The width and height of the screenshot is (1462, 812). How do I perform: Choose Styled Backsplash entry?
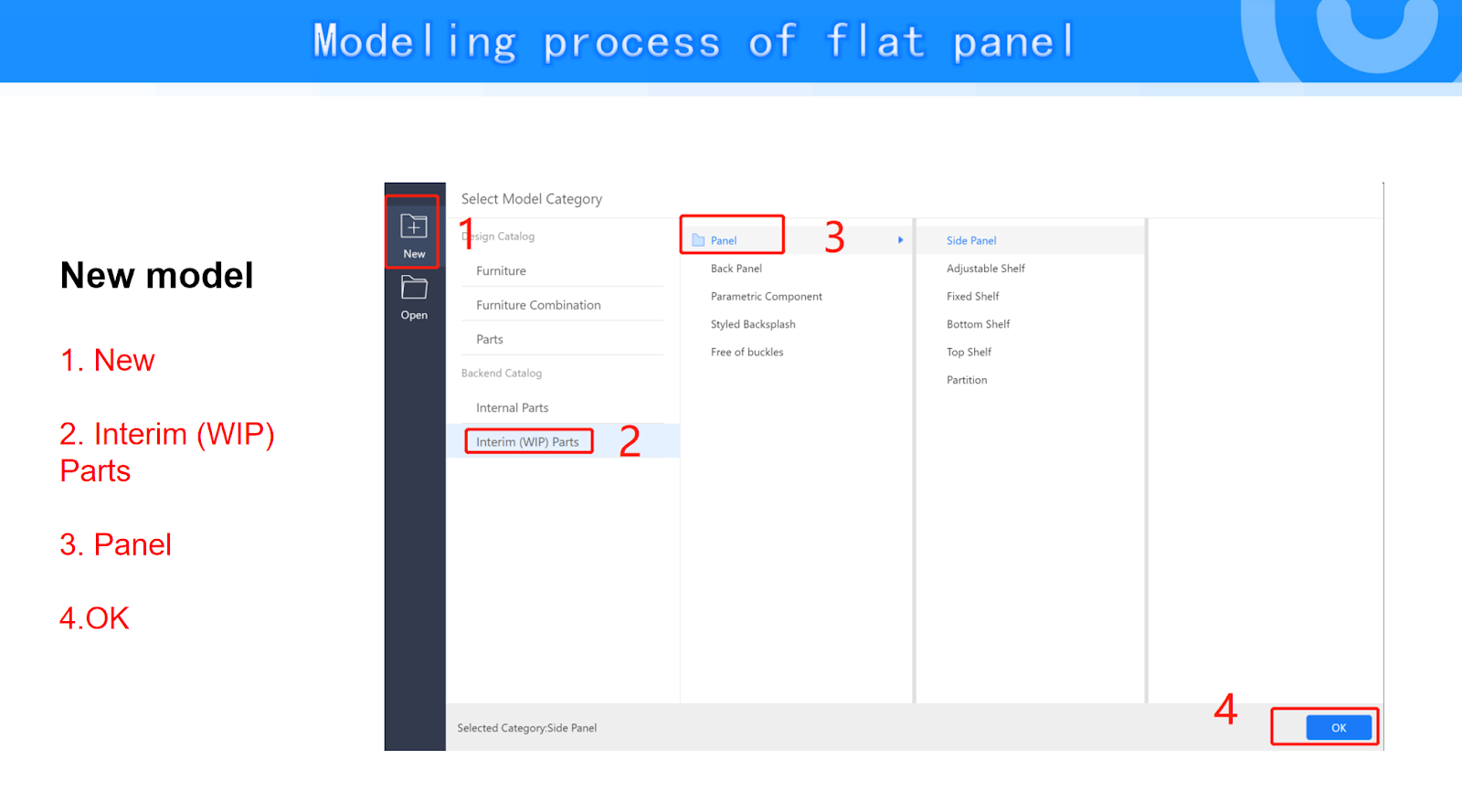pyautogui.click(x=753, y=324)
